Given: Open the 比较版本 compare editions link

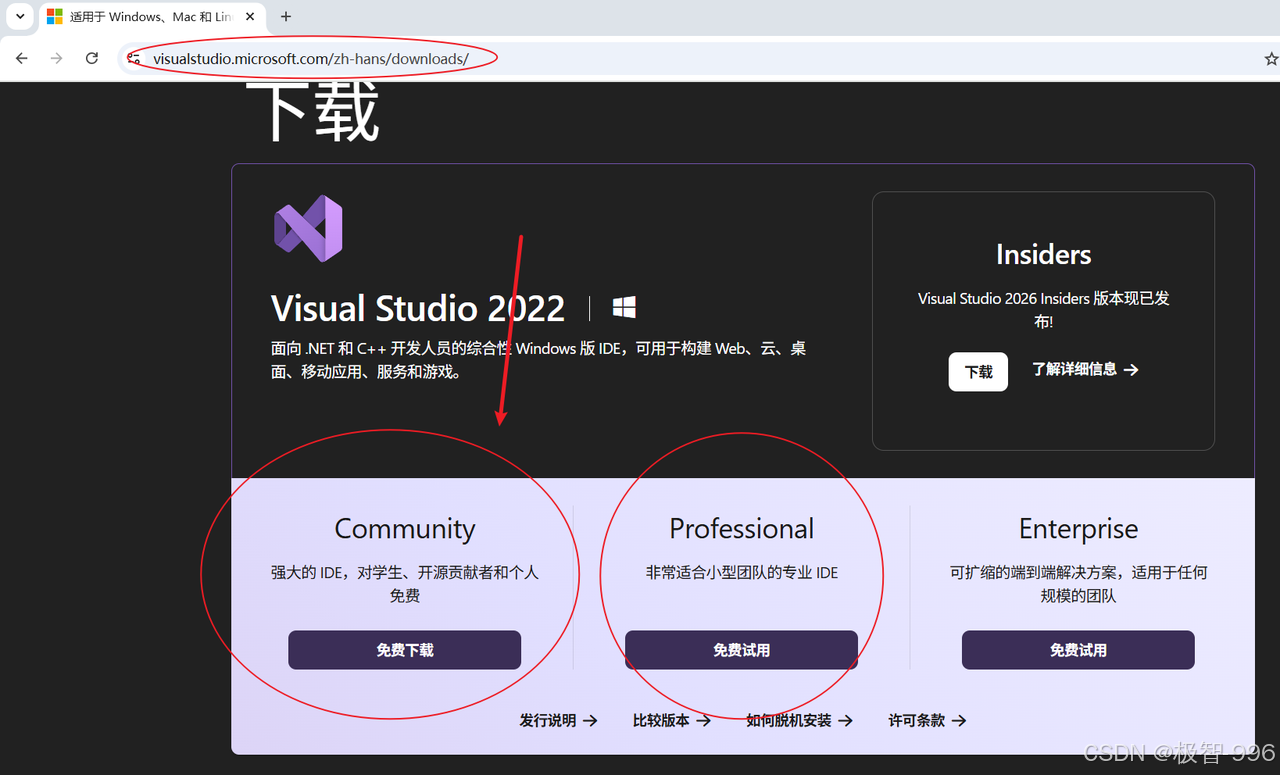Looking at the screenshot, I should [x=672, y=720].
